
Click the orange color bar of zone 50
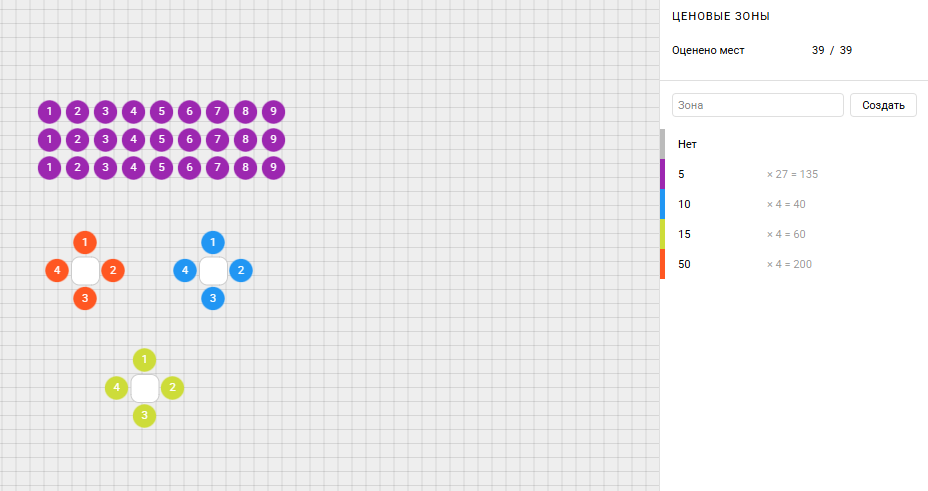(662, 264)
